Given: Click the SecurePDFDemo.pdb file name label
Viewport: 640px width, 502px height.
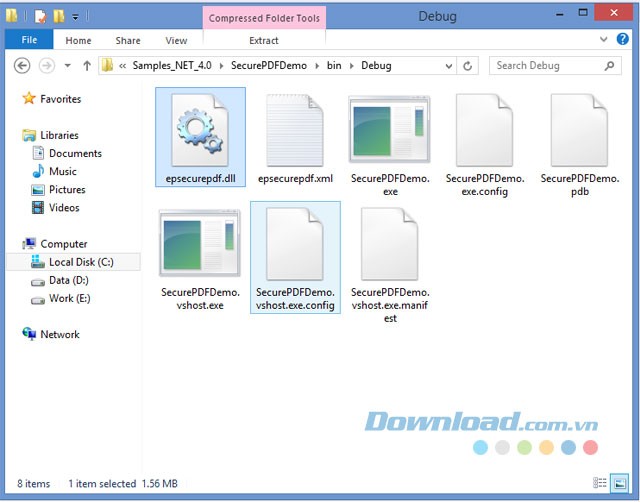Looking at the screenshot, I should click(x=580, y=185).
